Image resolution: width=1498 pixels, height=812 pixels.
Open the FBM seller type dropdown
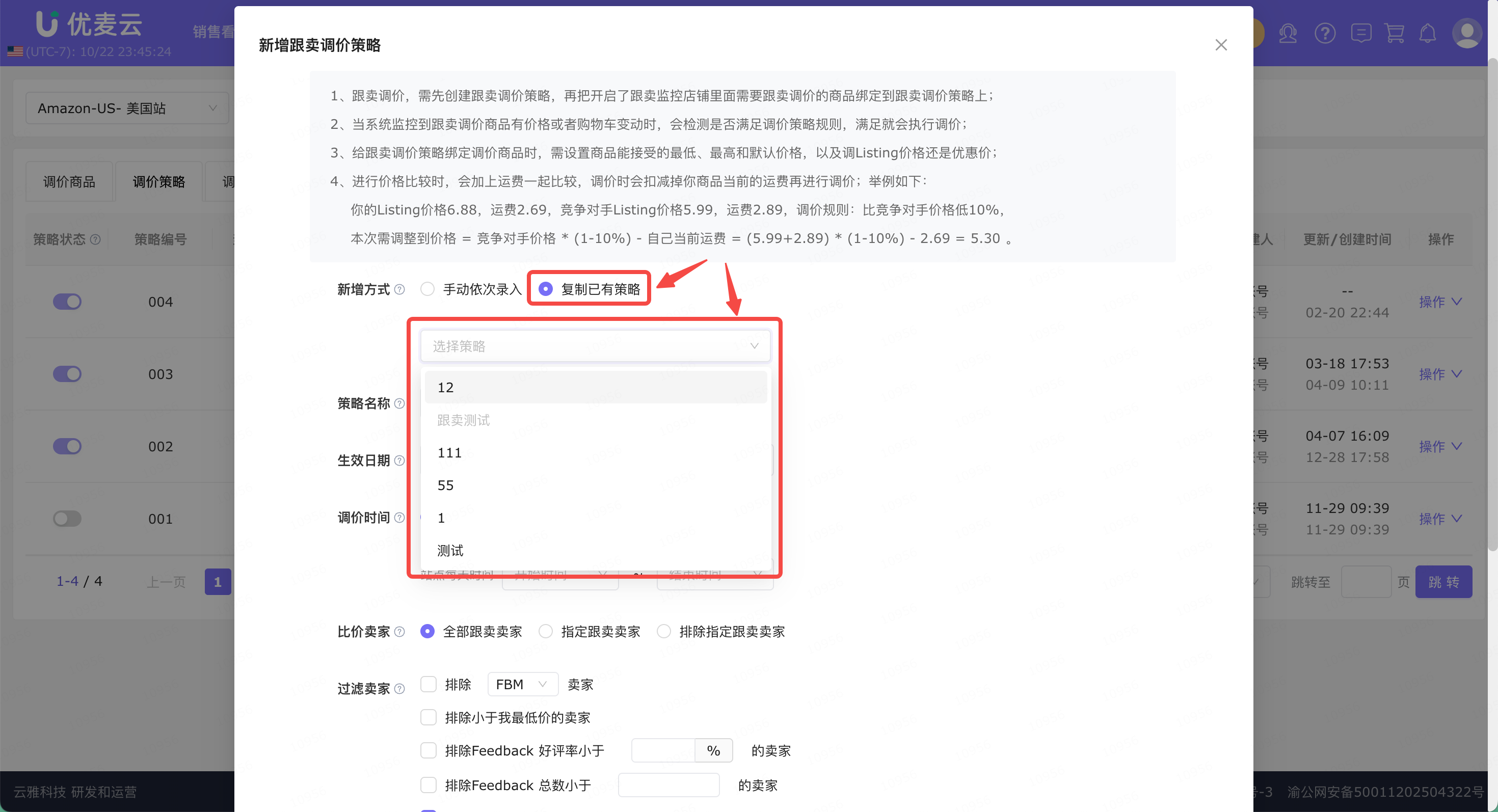pos(522,684)
